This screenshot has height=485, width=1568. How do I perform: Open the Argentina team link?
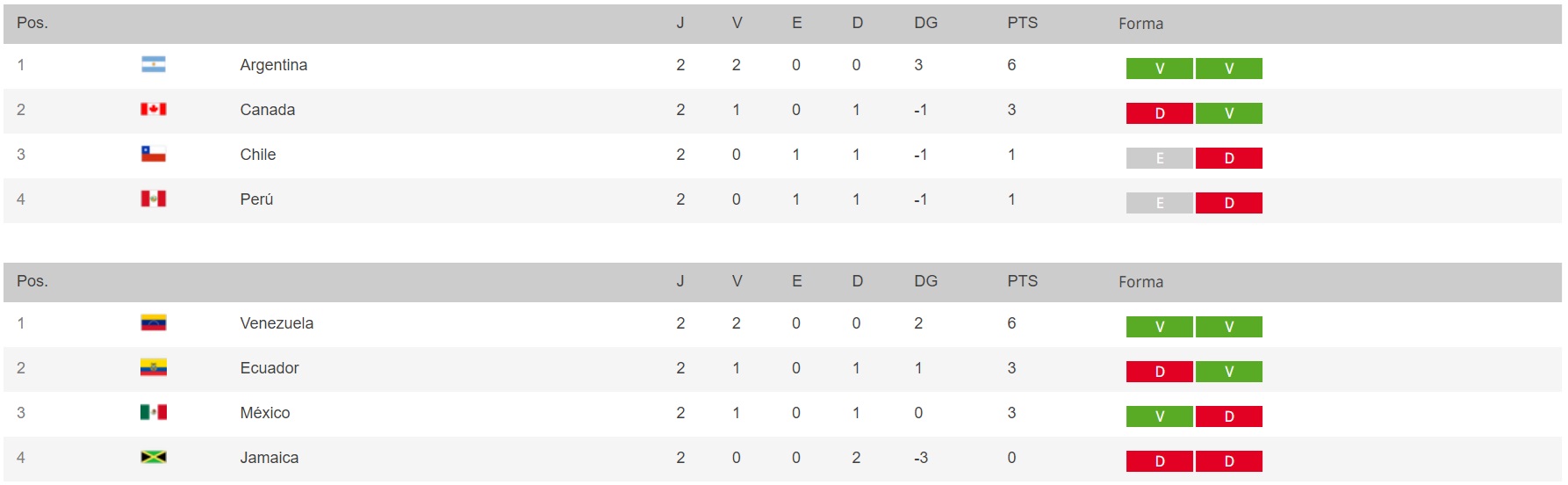273,65
